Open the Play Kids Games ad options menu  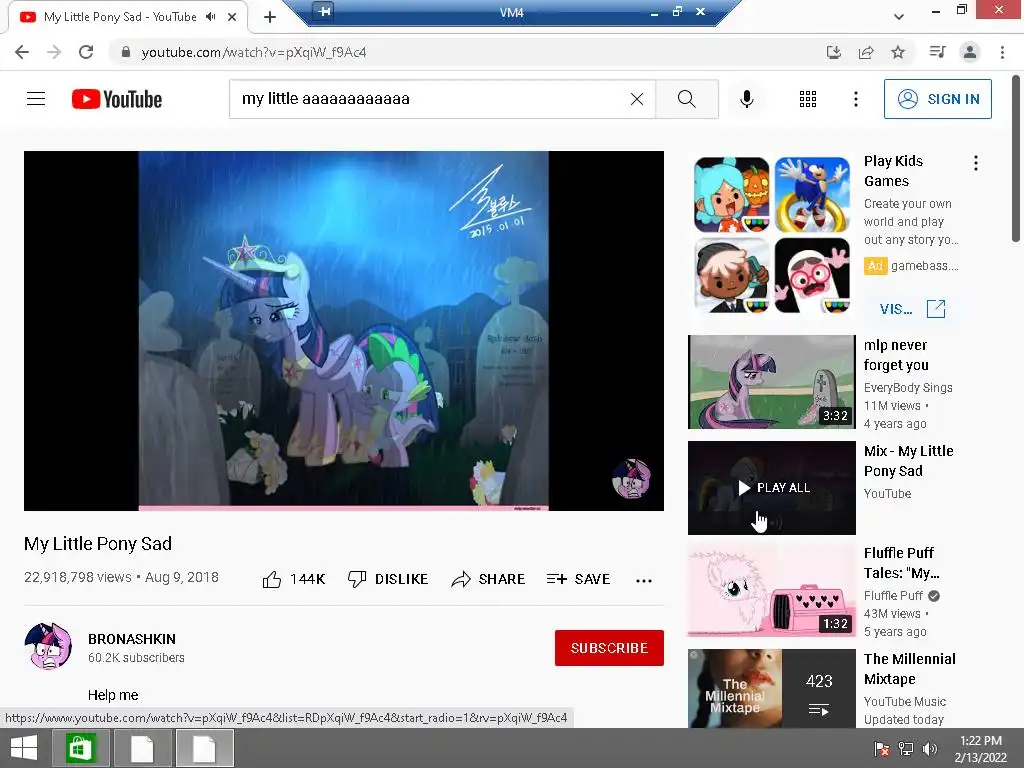pos(976,163)
